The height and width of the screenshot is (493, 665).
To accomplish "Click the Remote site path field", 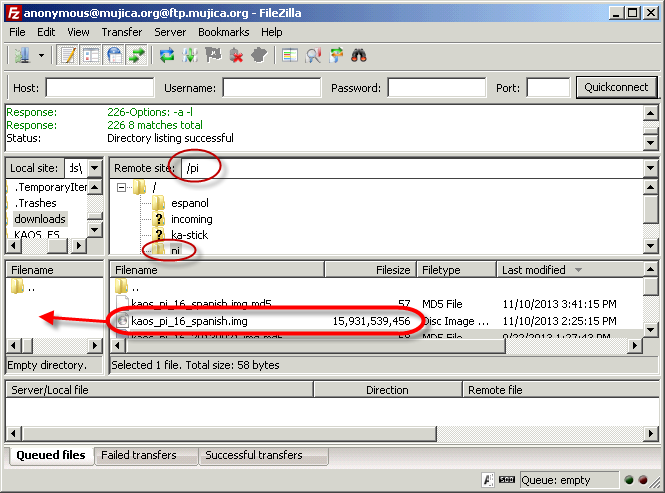I will pyautogui.click(x=412, y=168).
